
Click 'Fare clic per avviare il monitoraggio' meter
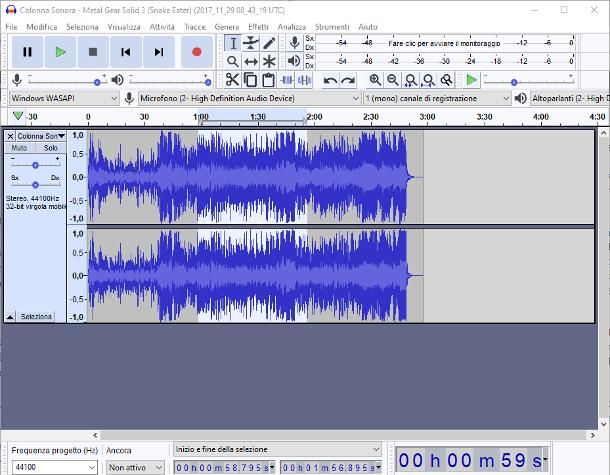pos(444,43)
